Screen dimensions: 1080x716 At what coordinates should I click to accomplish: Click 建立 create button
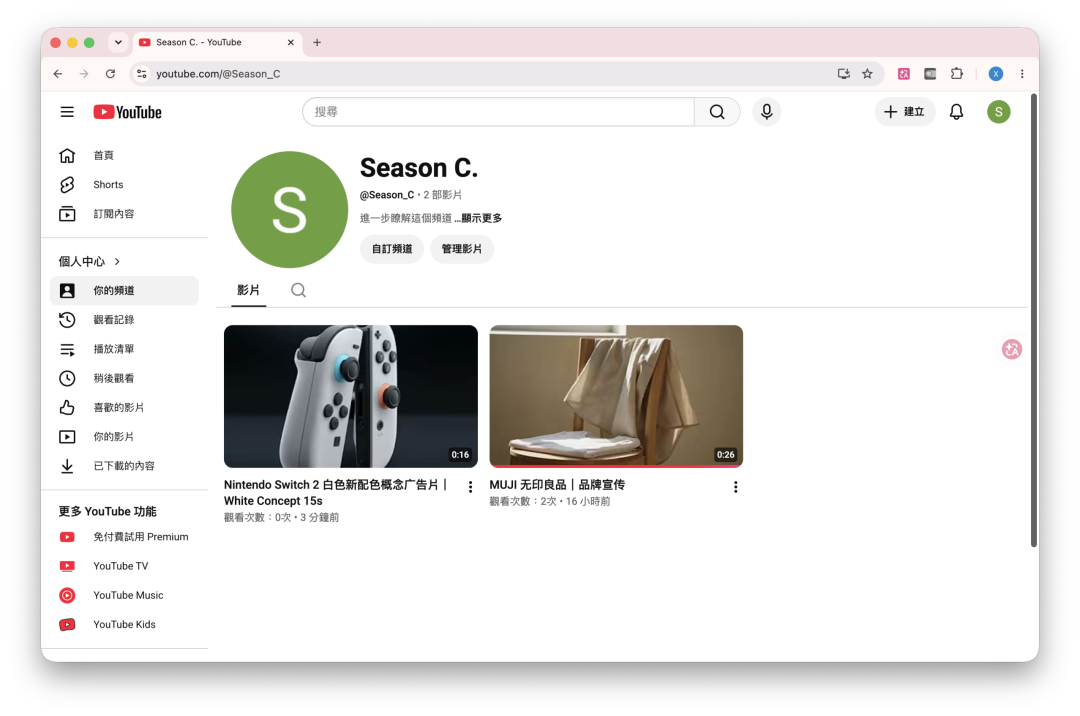click(x=904, y=112)
